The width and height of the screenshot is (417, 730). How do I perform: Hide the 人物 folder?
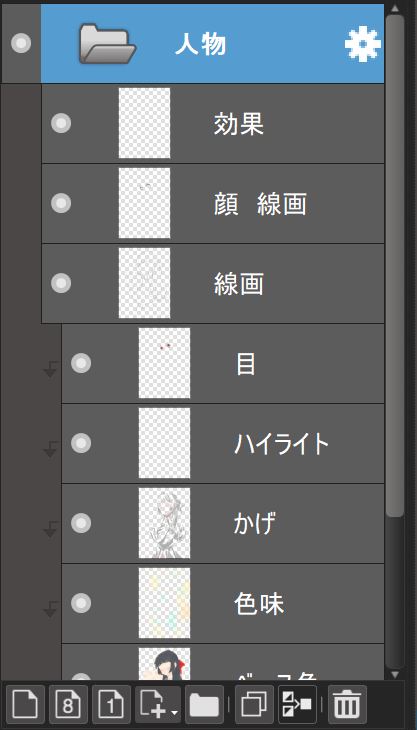click(x=21, y=43)
